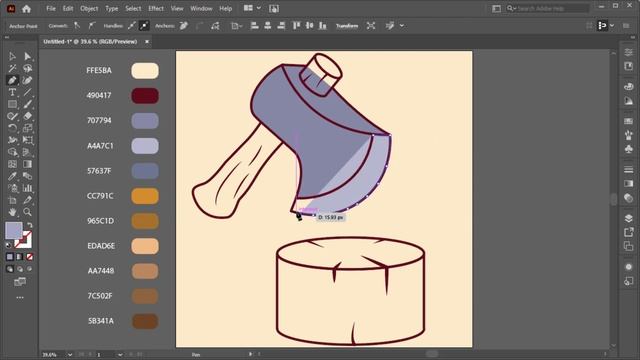Choose the Hand tool
This screenshot has width=640, height=360.
click(x=12, y=212)
